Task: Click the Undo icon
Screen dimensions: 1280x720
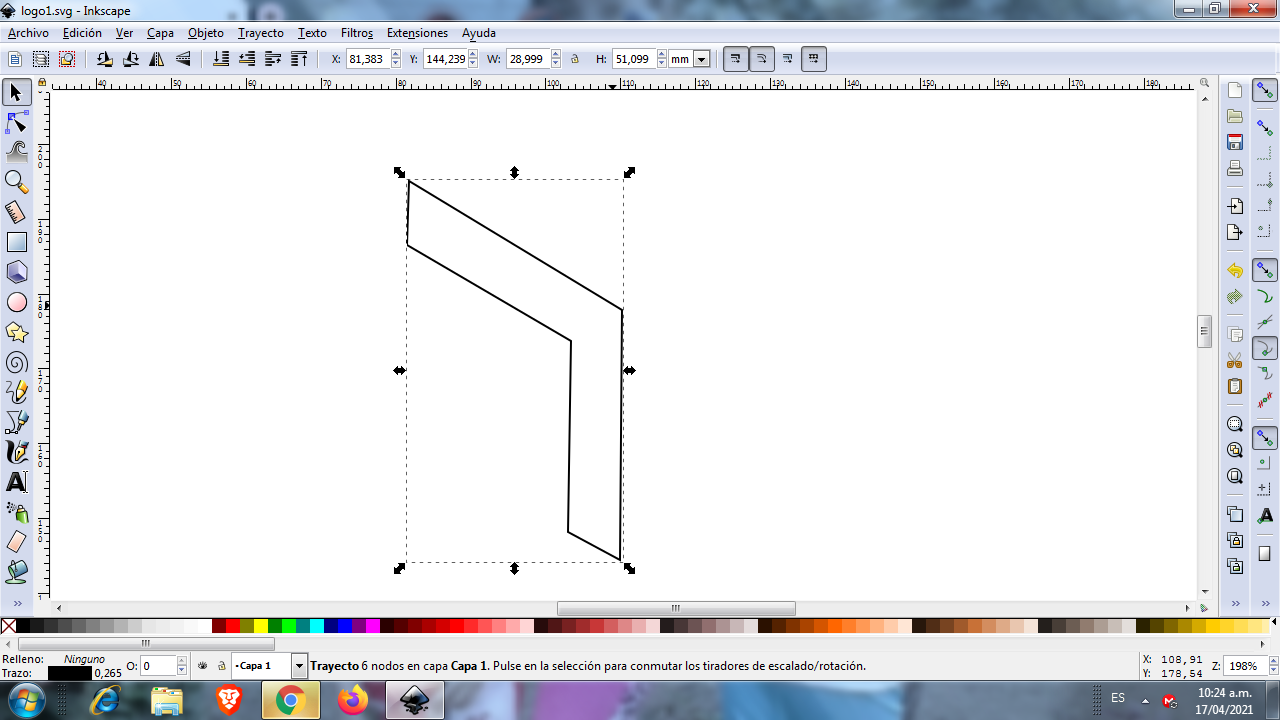Action: (1235, 271)
